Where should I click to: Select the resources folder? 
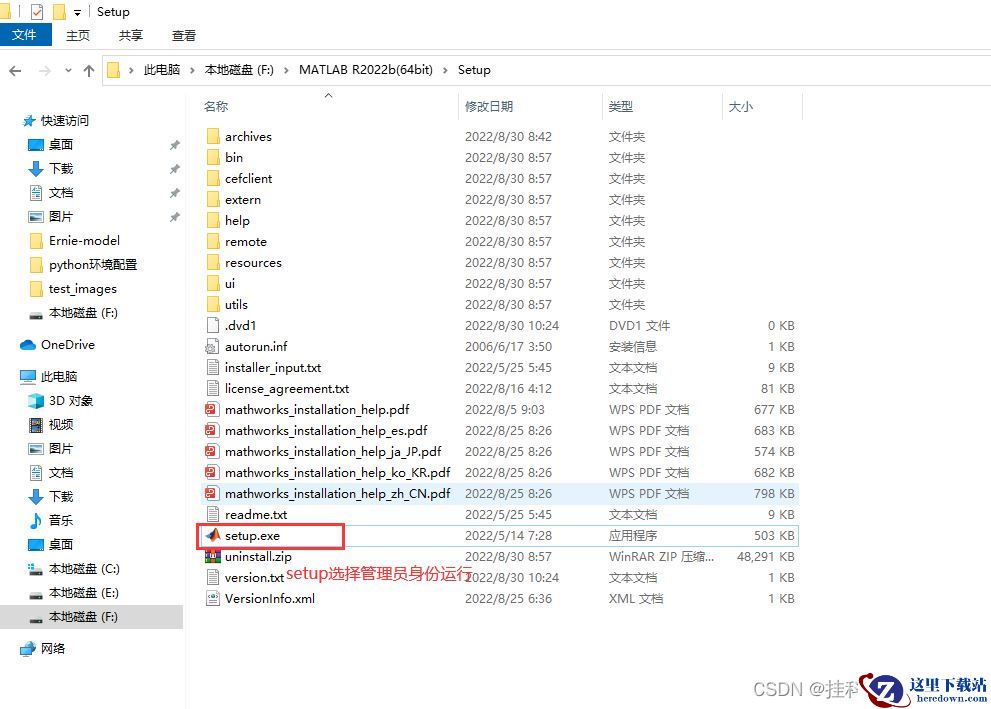[253, 262]
